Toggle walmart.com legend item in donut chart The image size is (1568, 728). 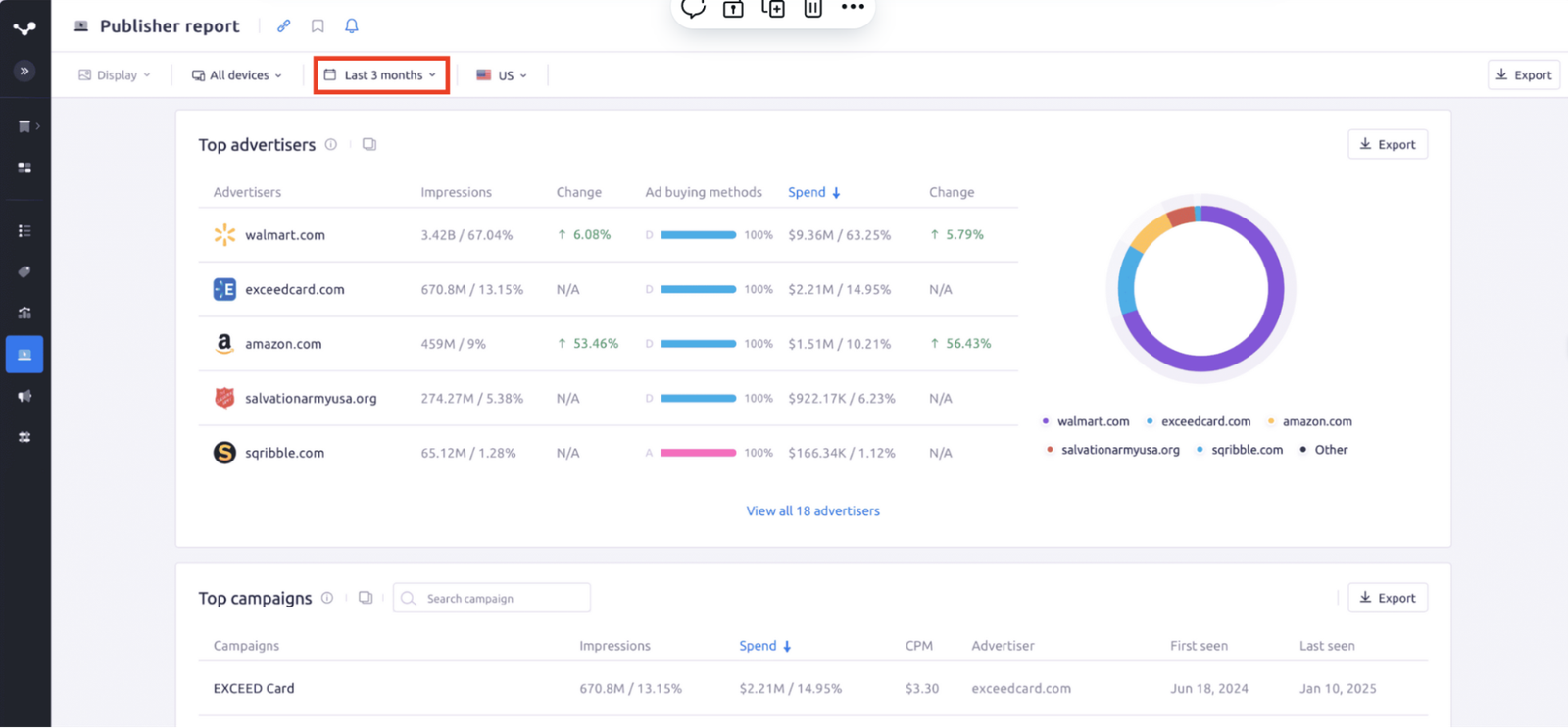pos(1086,421)
